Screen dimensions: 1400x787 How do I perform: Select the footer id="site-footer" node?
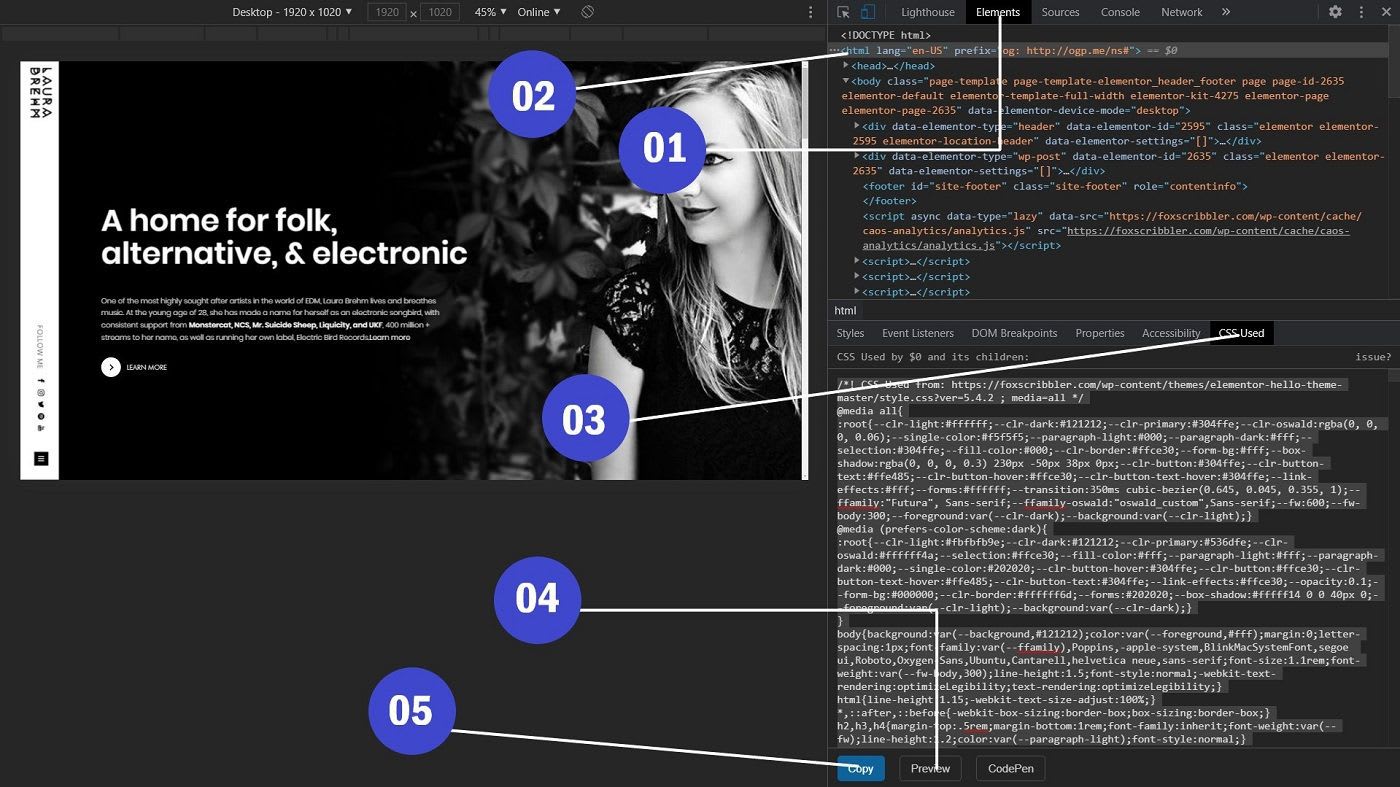point(1055,186)
